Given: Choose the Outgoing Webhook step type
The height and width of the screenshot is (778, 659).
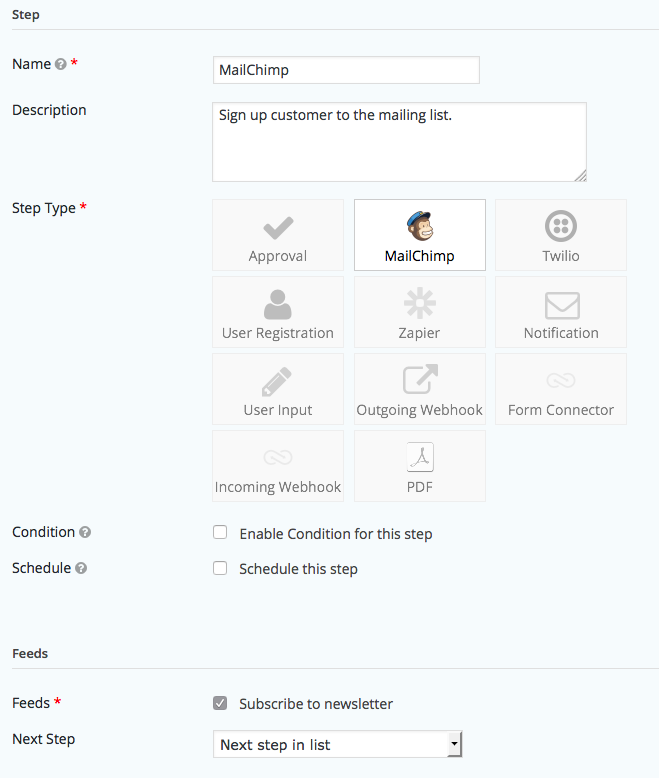Looking at the screenshot, I should [x=420, y=389].
